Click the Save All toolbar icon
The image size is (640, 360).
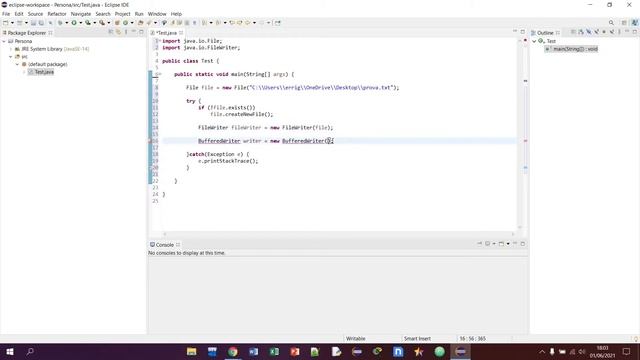(41, 23)
